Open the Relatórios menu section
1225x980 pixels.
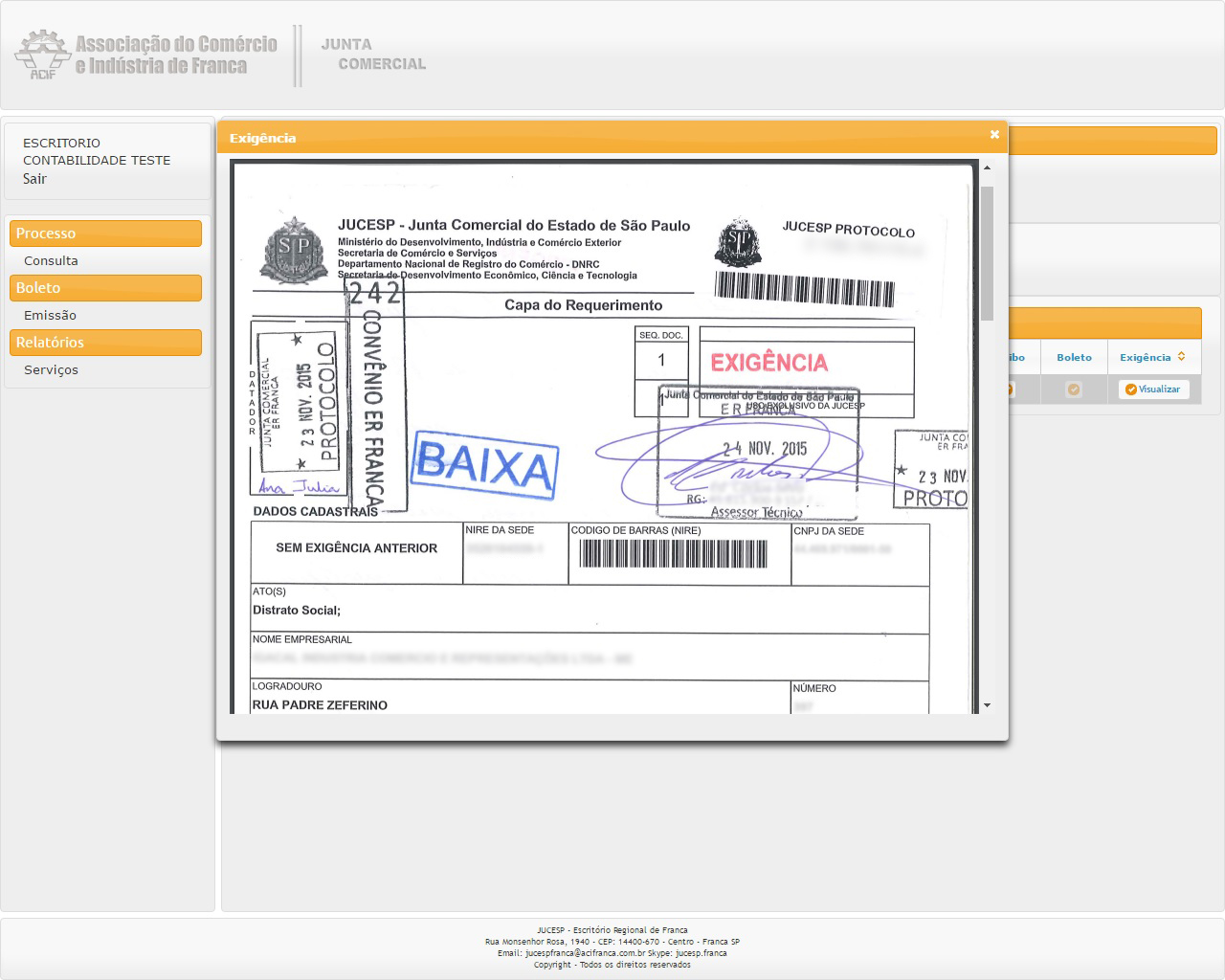(x=105, y=343)
